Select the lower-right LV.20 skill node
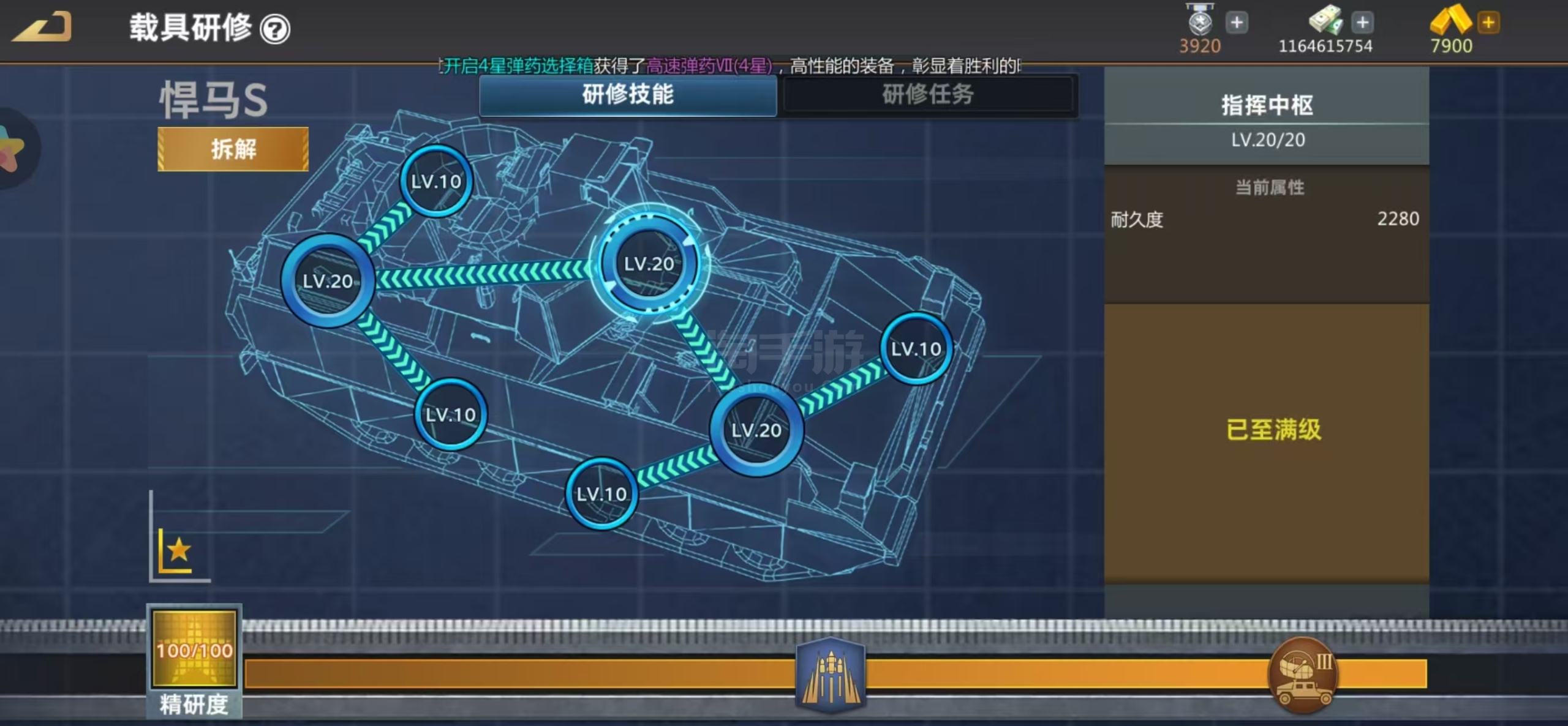 756,430
